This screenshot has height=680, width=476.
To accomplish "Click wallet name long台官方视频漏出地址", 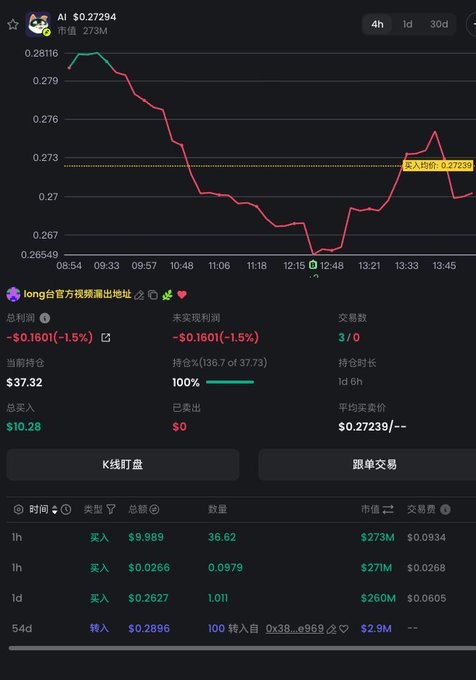I will point(77,294).
